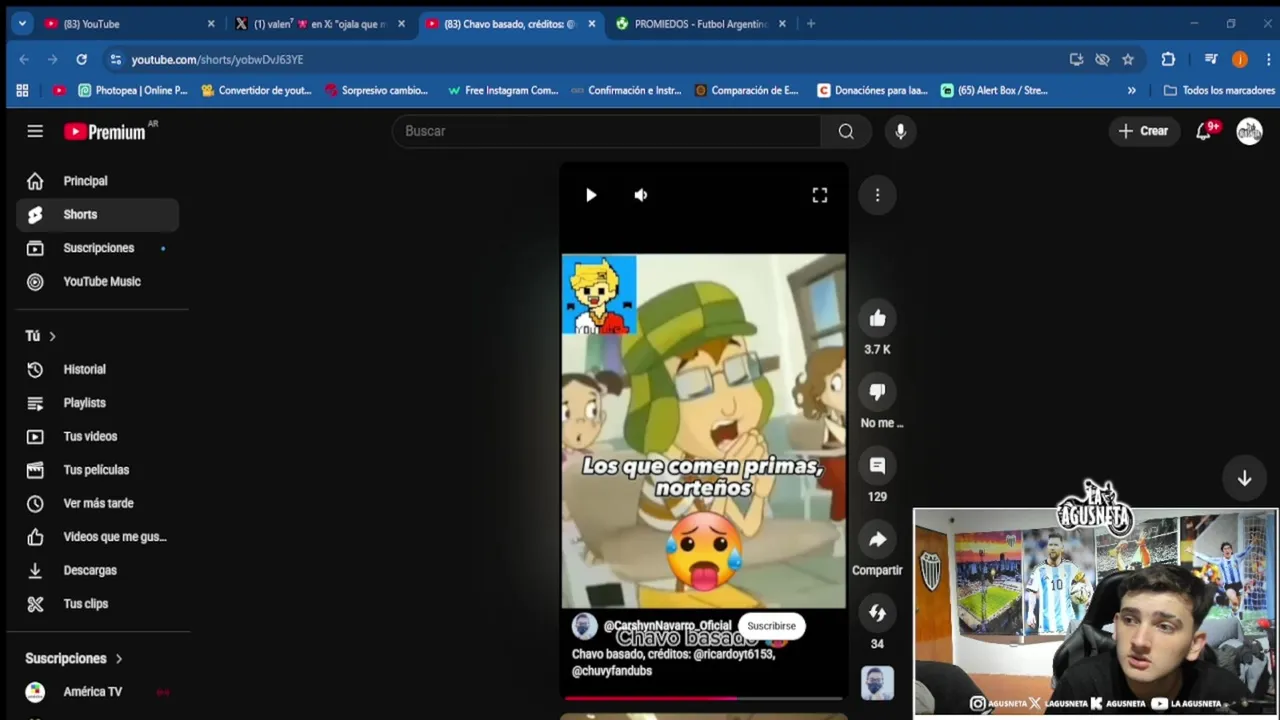The image size is (1280, 720).
Task: Go to the YouTube Premium logo home
Action: click(x=105, y=131)
